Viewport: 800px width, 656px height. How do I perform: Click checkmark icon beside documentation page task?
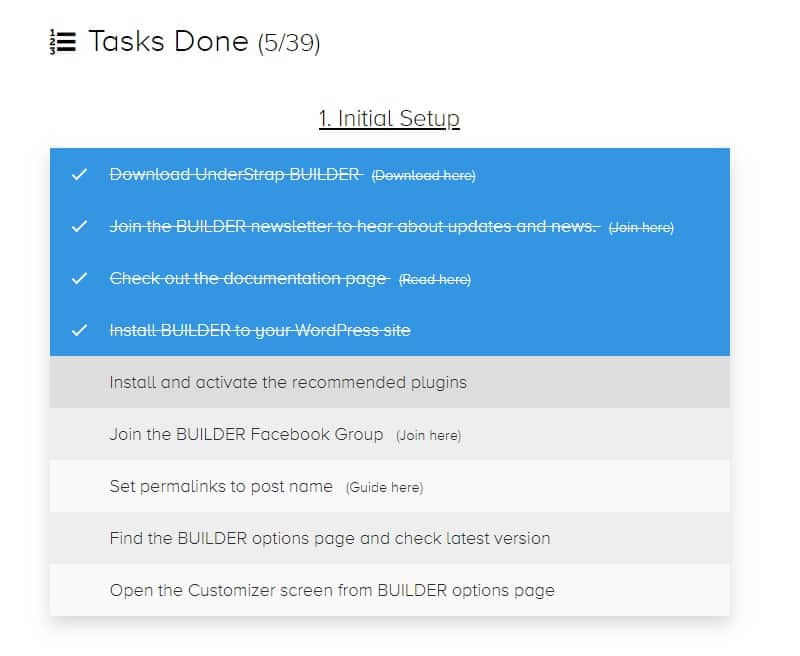point(80,279)
